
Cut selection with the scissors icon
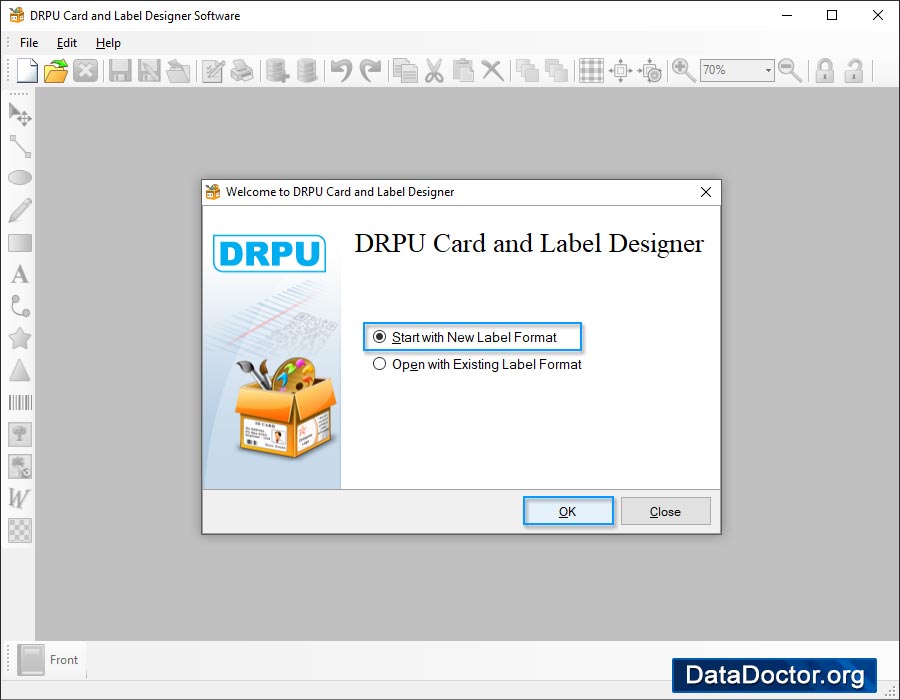click(435, 71)
